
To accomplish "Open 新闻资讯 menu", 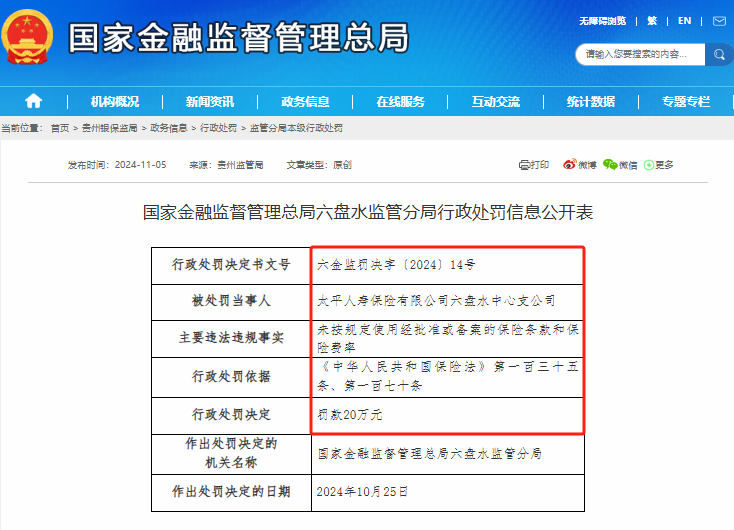I will tap(210, 102).
